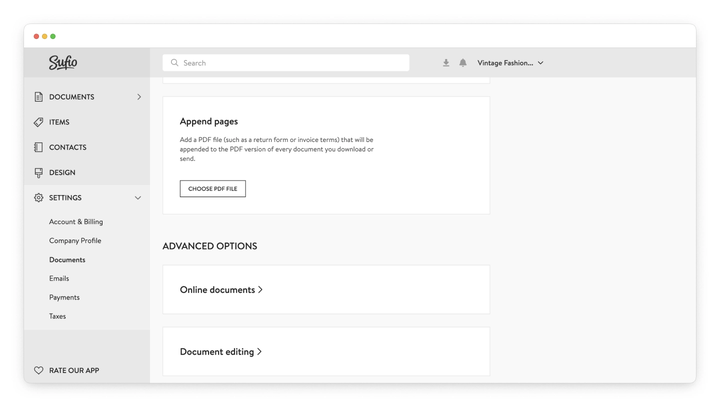Open Taxes settings
Viewport: 720px width, 407px height.
coord(57,317)
